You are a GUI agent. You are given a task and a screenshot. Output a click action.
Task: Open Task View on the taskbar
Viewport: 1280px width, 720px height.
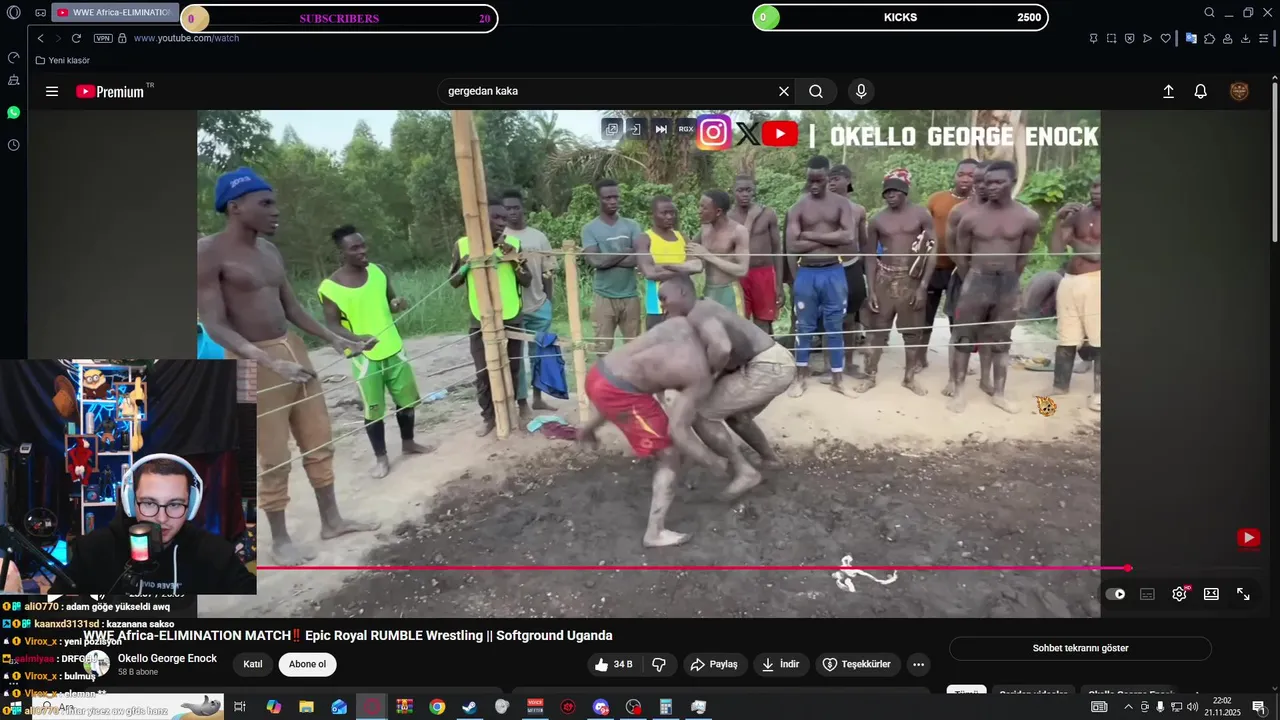[x=240, y=707]
